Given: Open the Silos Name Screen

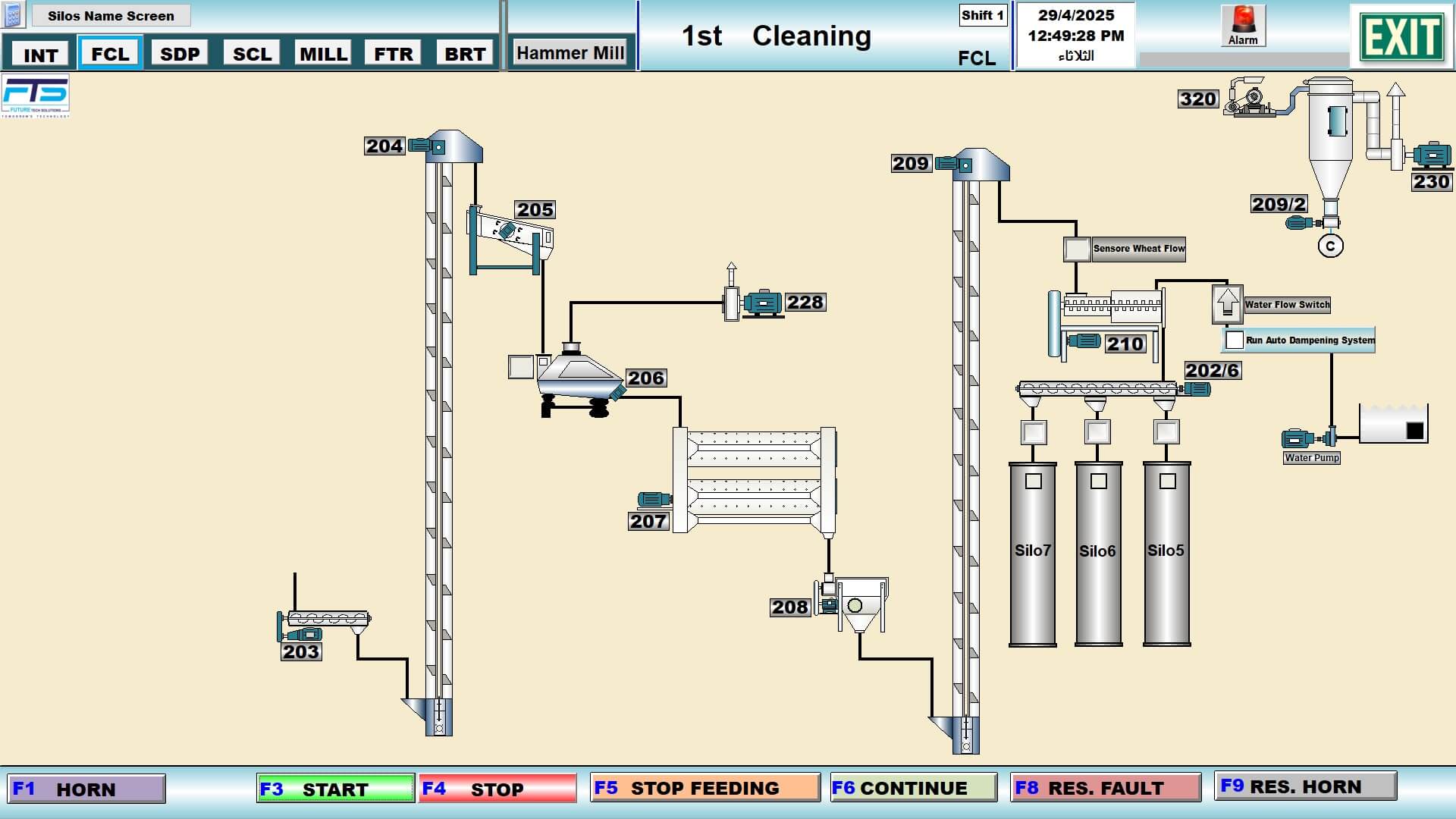Looking at the screenshot, I should [111, 16].
